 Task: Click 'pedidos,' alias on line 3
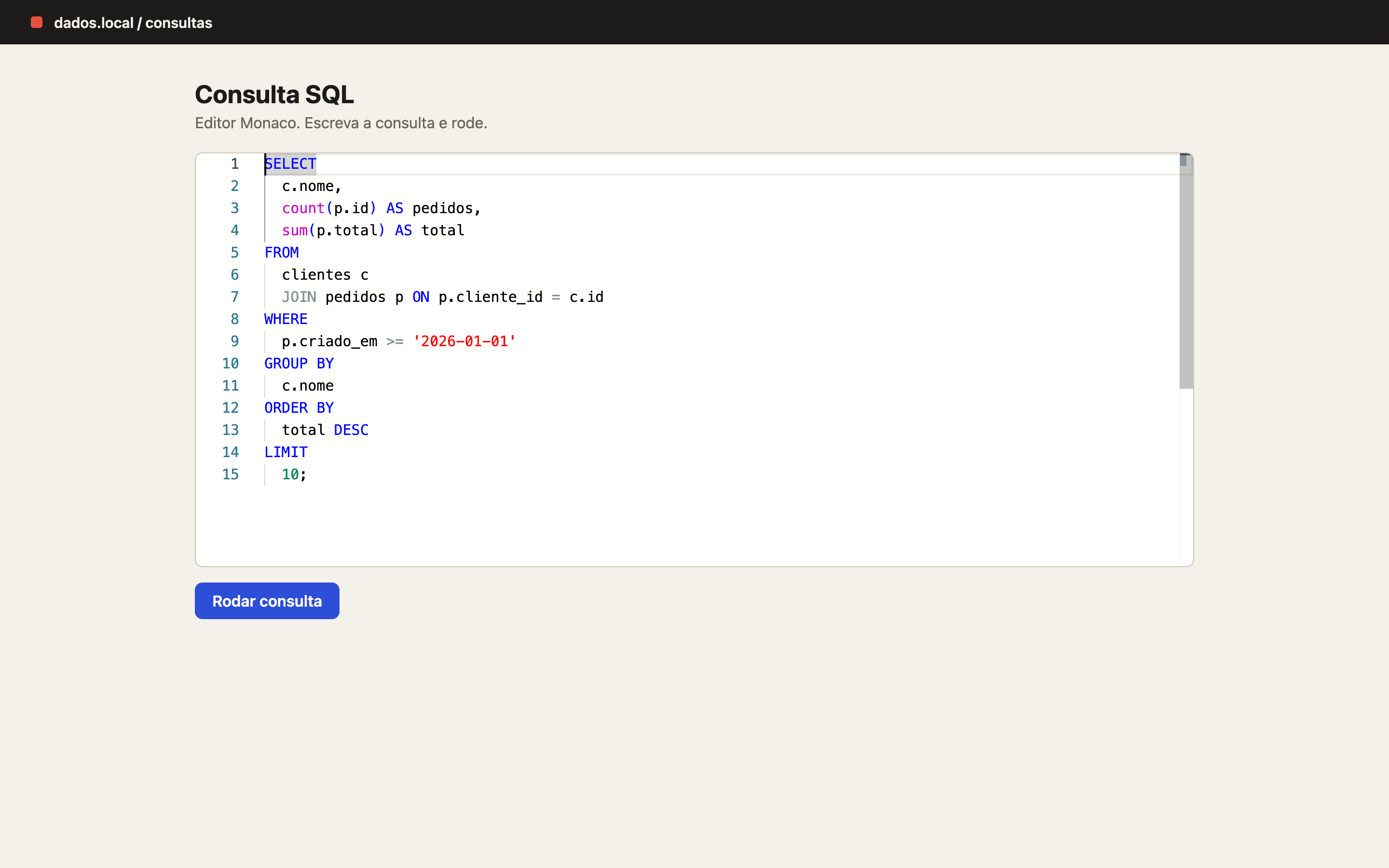(447, 208)
